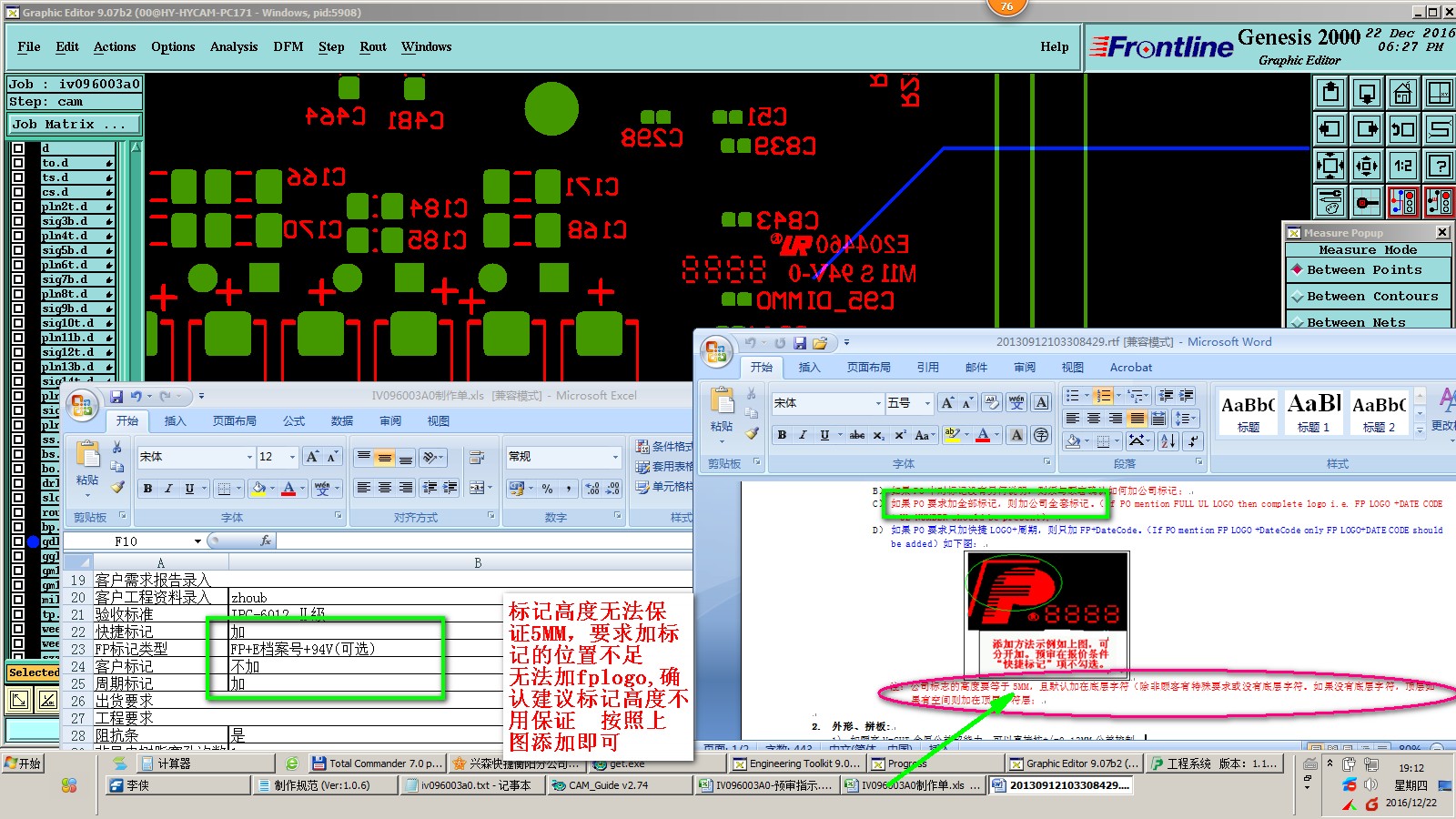This screenshot has width=1456, height=819.
Task: Open Excel number format dropdown 常规
Action: pos(615,457)
